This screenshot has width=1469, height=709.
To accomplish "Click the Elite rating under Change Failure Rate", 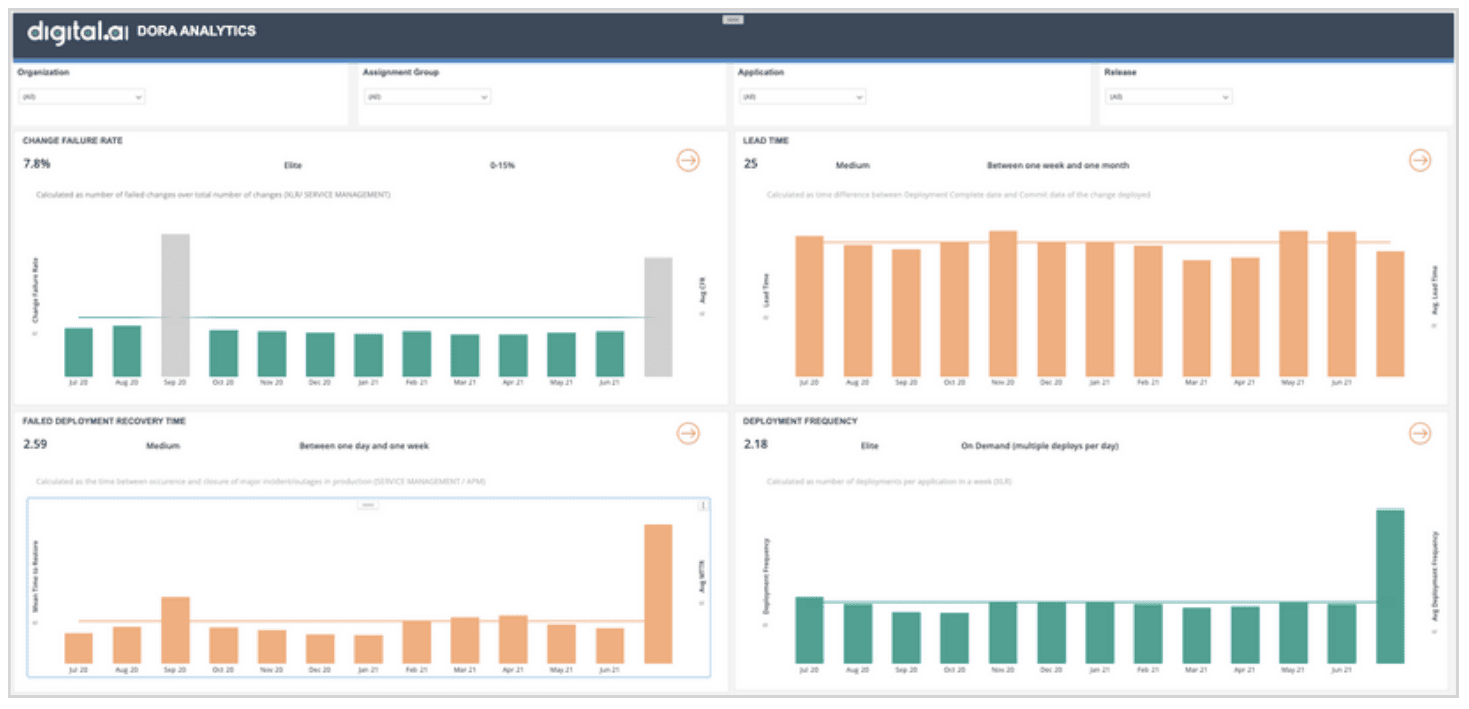I will 292,166.
